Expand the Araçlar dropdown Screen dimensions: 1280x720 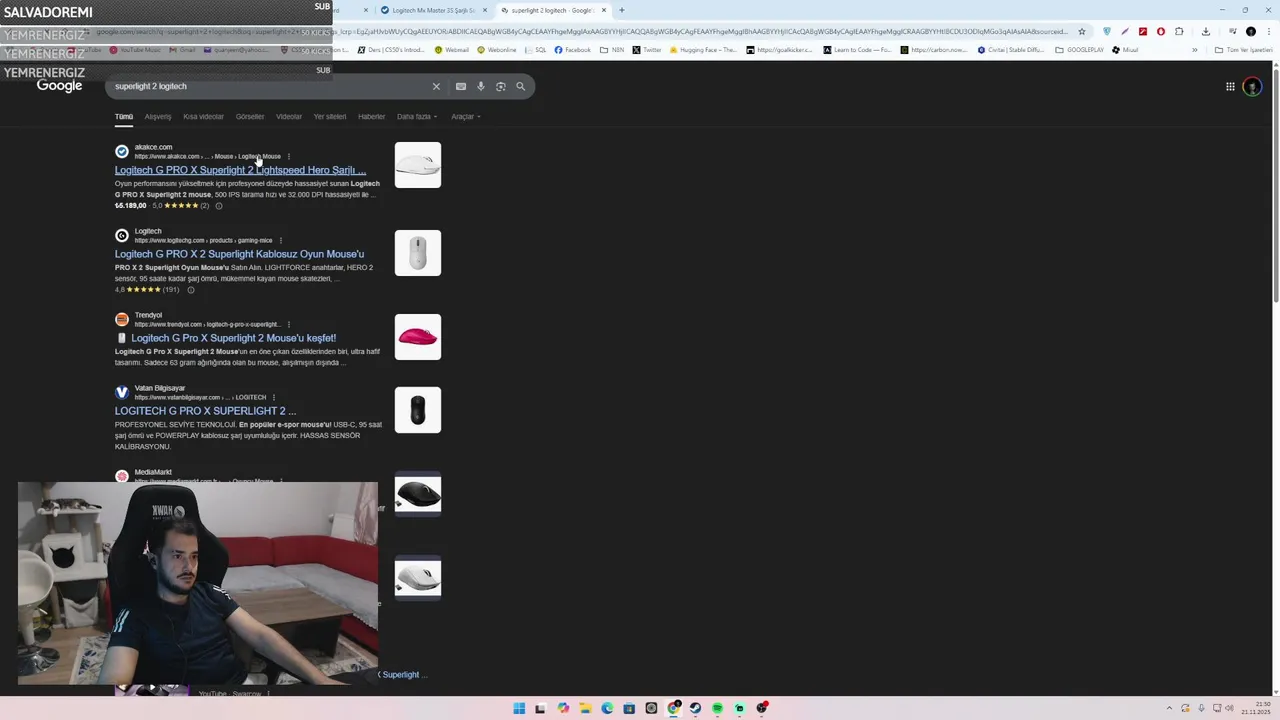465,117
